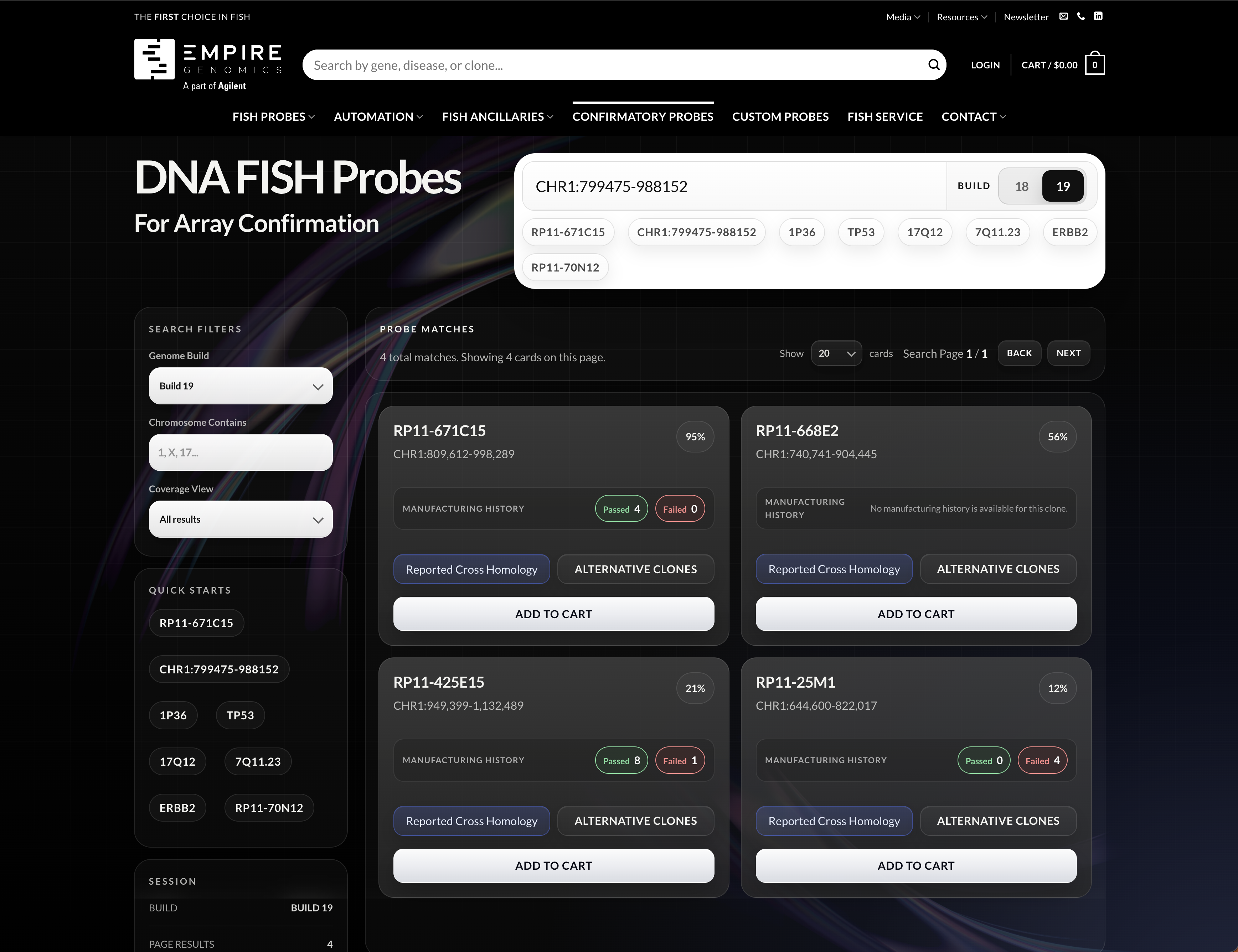This screenshot has width=1238, height=952.
Task: Click TP53 in Quick Starts
Action: [240, 715]
